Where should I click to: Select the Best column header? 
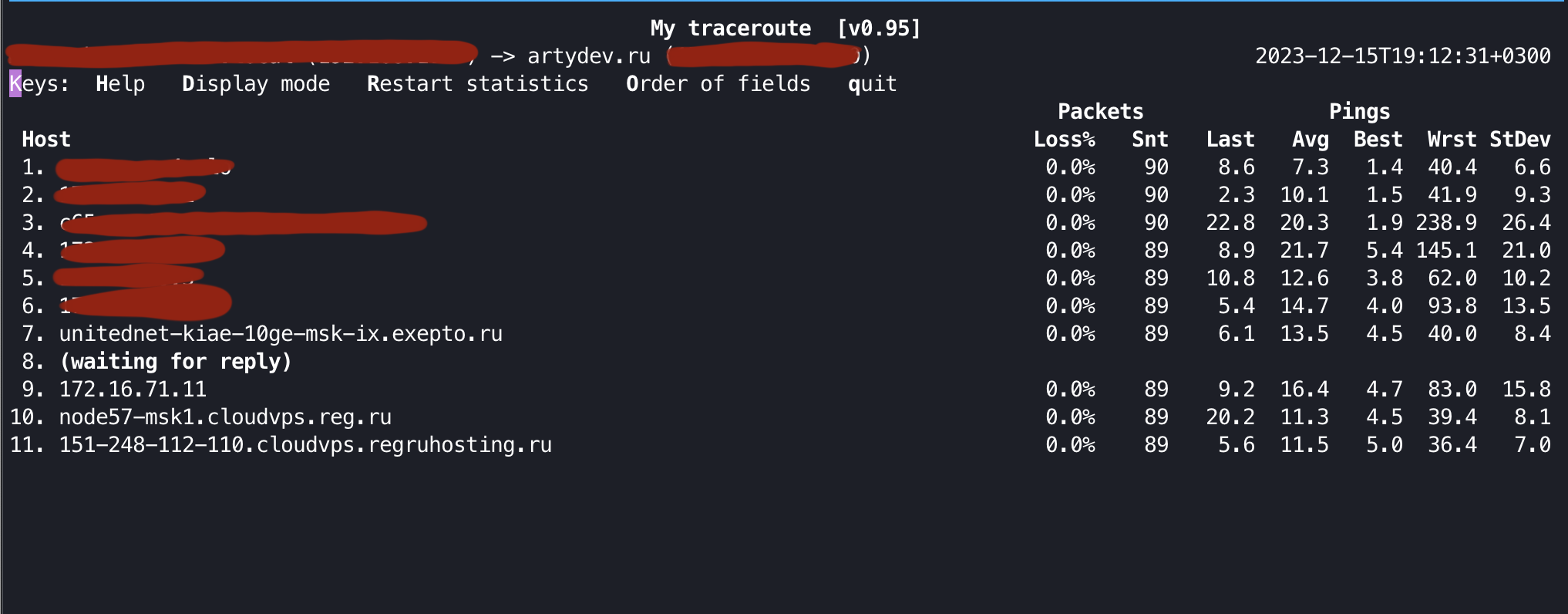point(1378,139)
